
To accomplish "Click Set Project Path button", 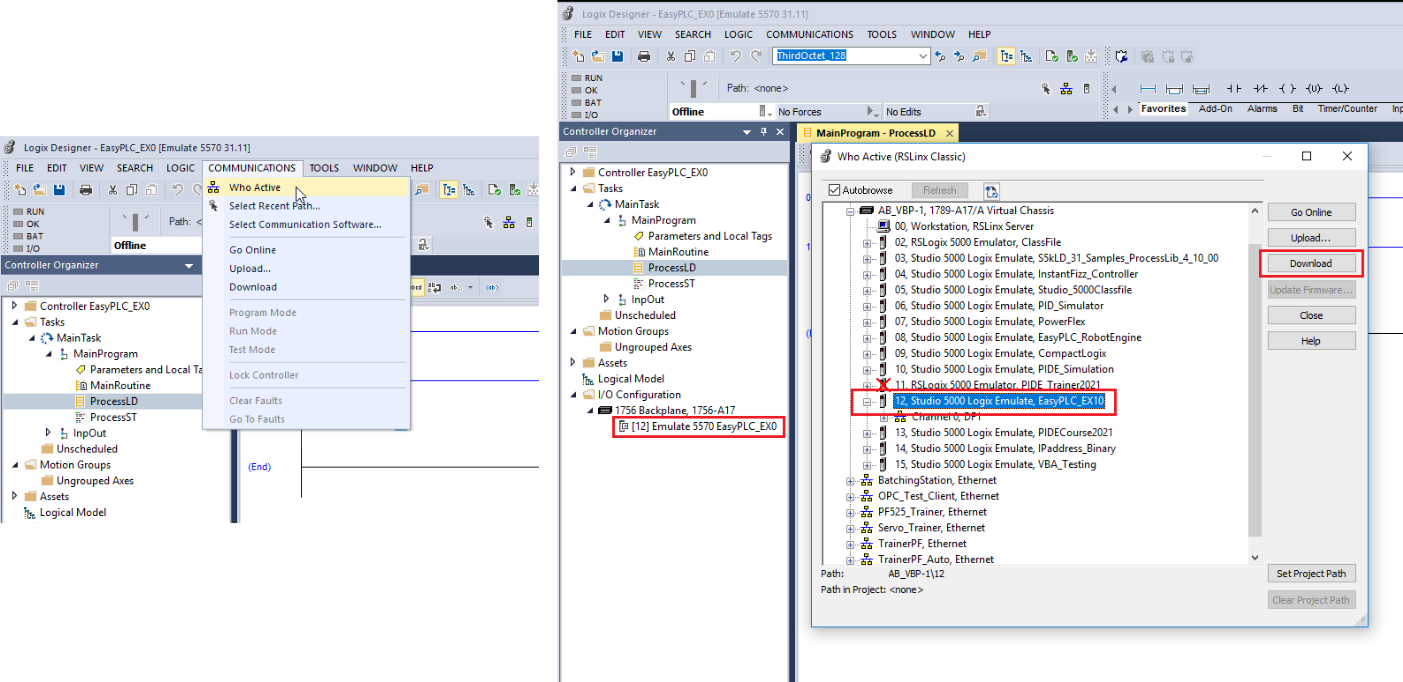I will click(1311, 573).
